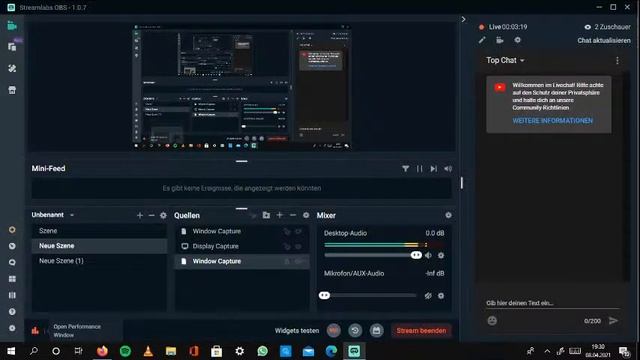
Task: Toggle visibility of first Window Capture source
Action: 299,231
